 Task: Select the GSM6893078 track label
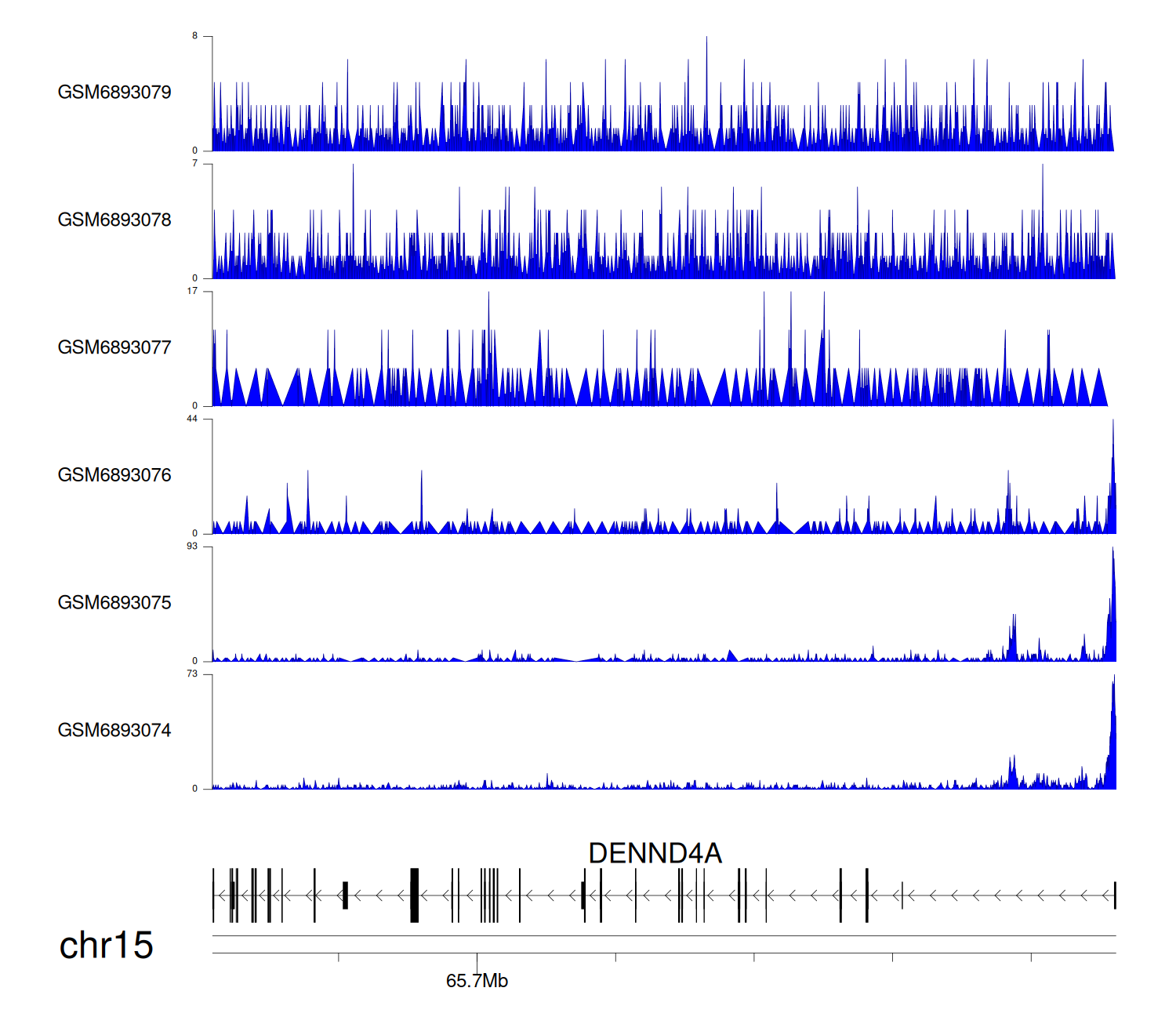coord(114,220)
